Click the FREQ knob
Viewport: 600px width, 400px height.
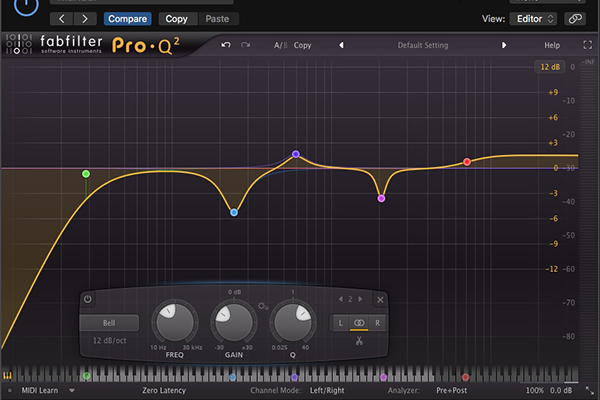175,323
